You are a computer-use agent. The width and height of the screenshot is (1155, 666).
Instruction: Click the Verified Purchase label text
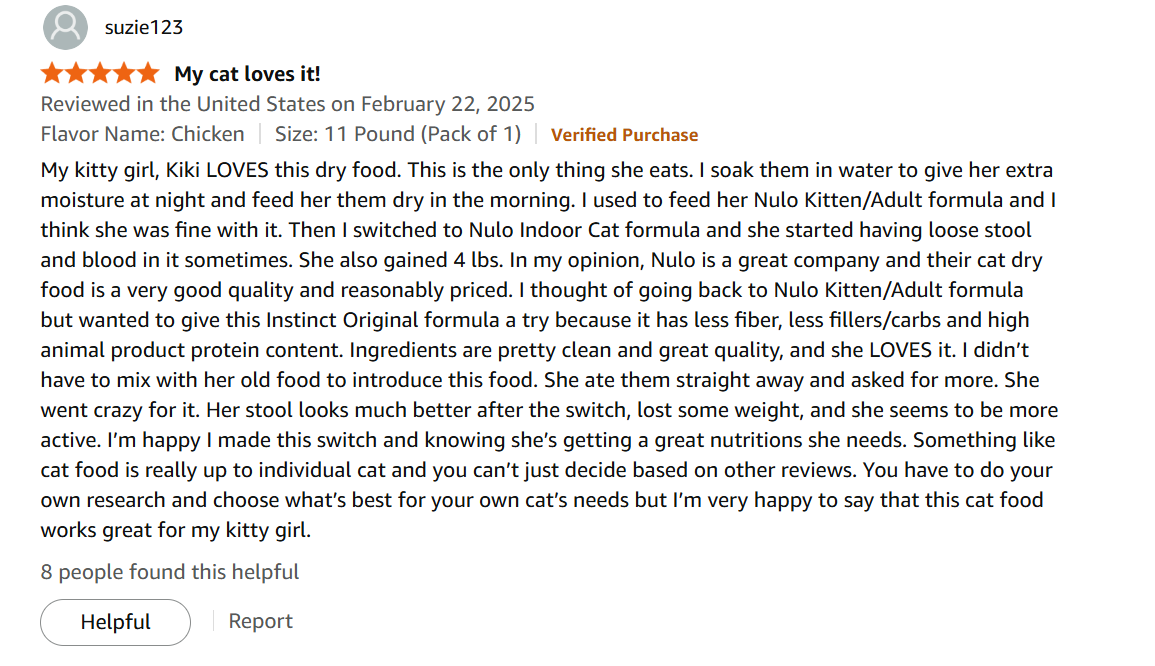[x=624, y=134]
